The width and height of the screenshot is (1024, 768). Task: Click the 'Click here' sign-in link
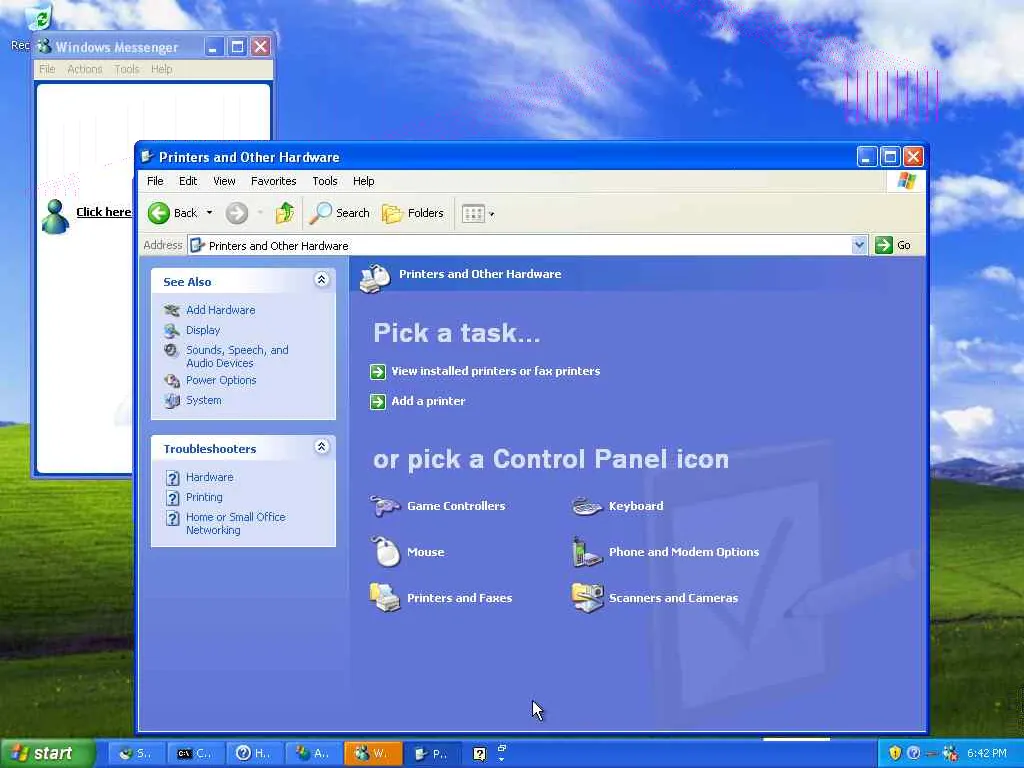coord(103,212)
